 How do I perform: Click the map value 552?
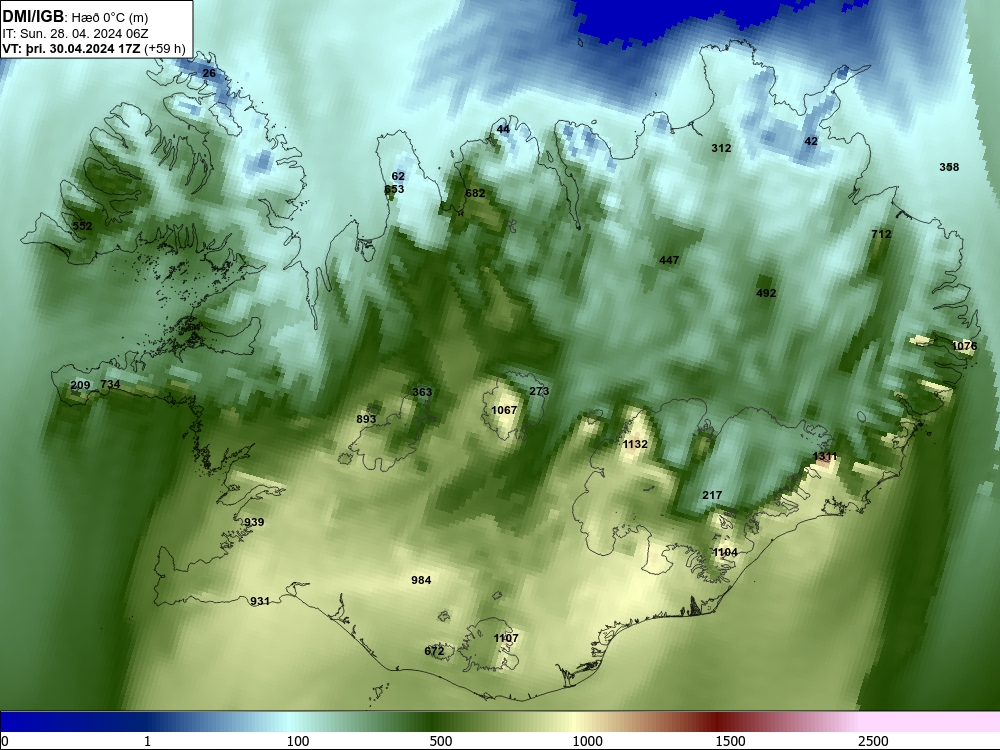(82, 226)
